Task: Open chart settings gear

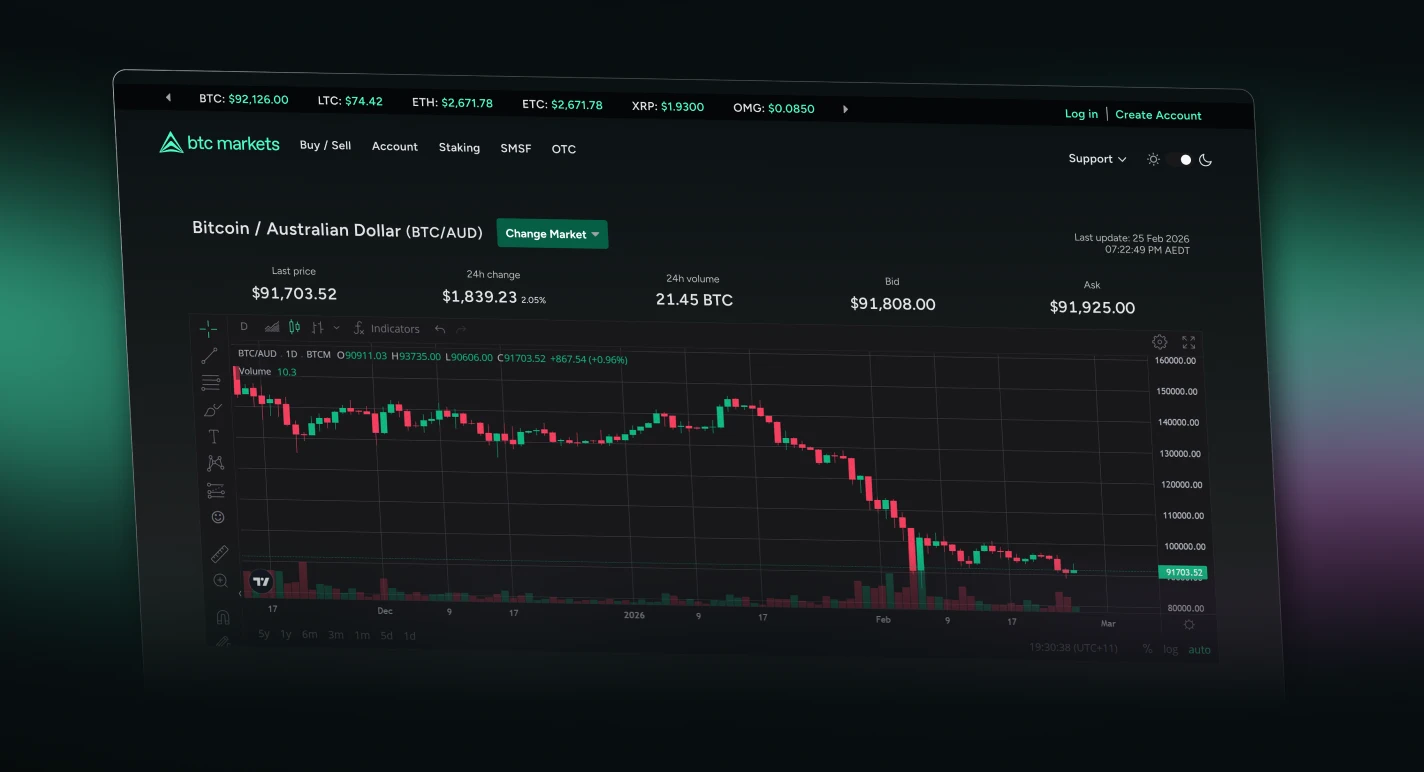Action: 1160,342
